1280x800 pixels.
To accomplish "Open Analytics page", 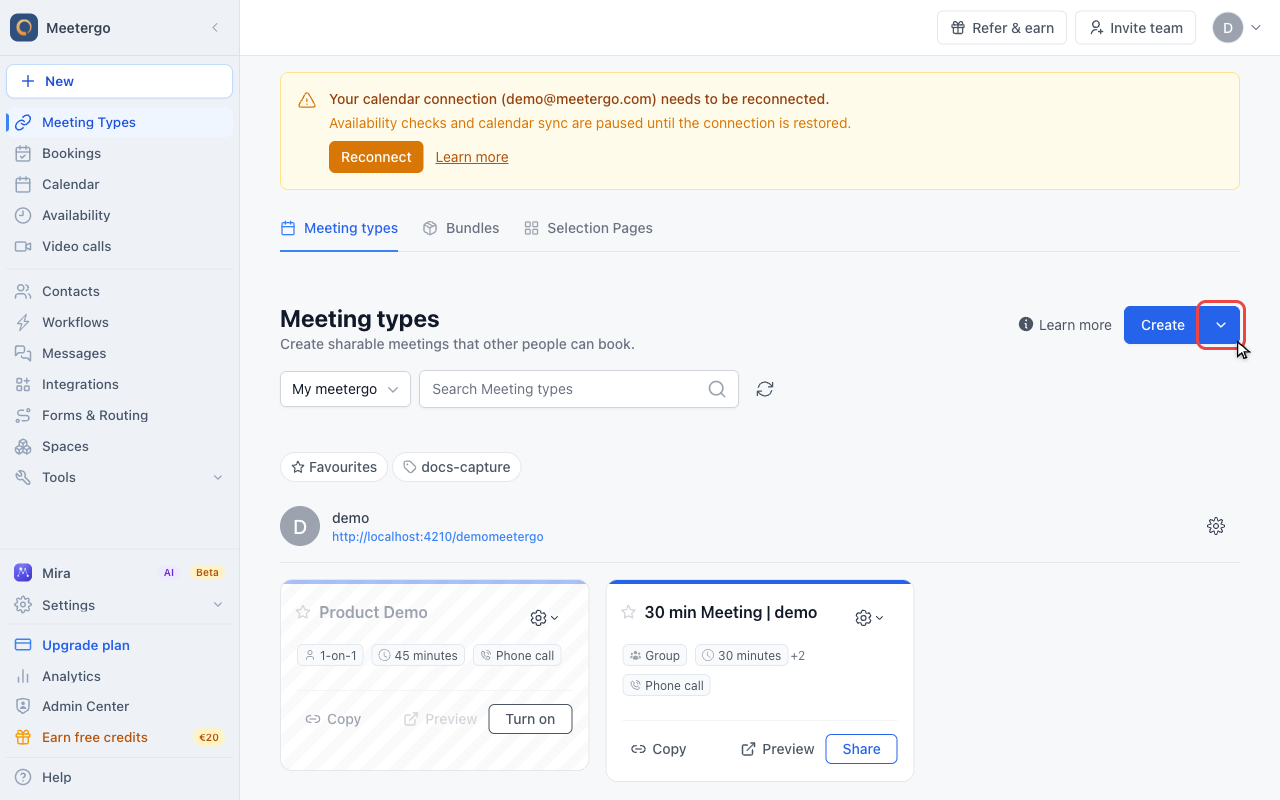I will [120, 676].
